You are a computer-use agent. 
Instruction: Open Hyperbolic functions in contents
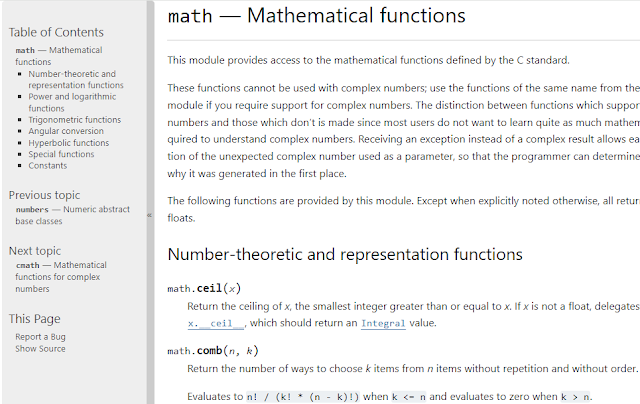[69, 143]
